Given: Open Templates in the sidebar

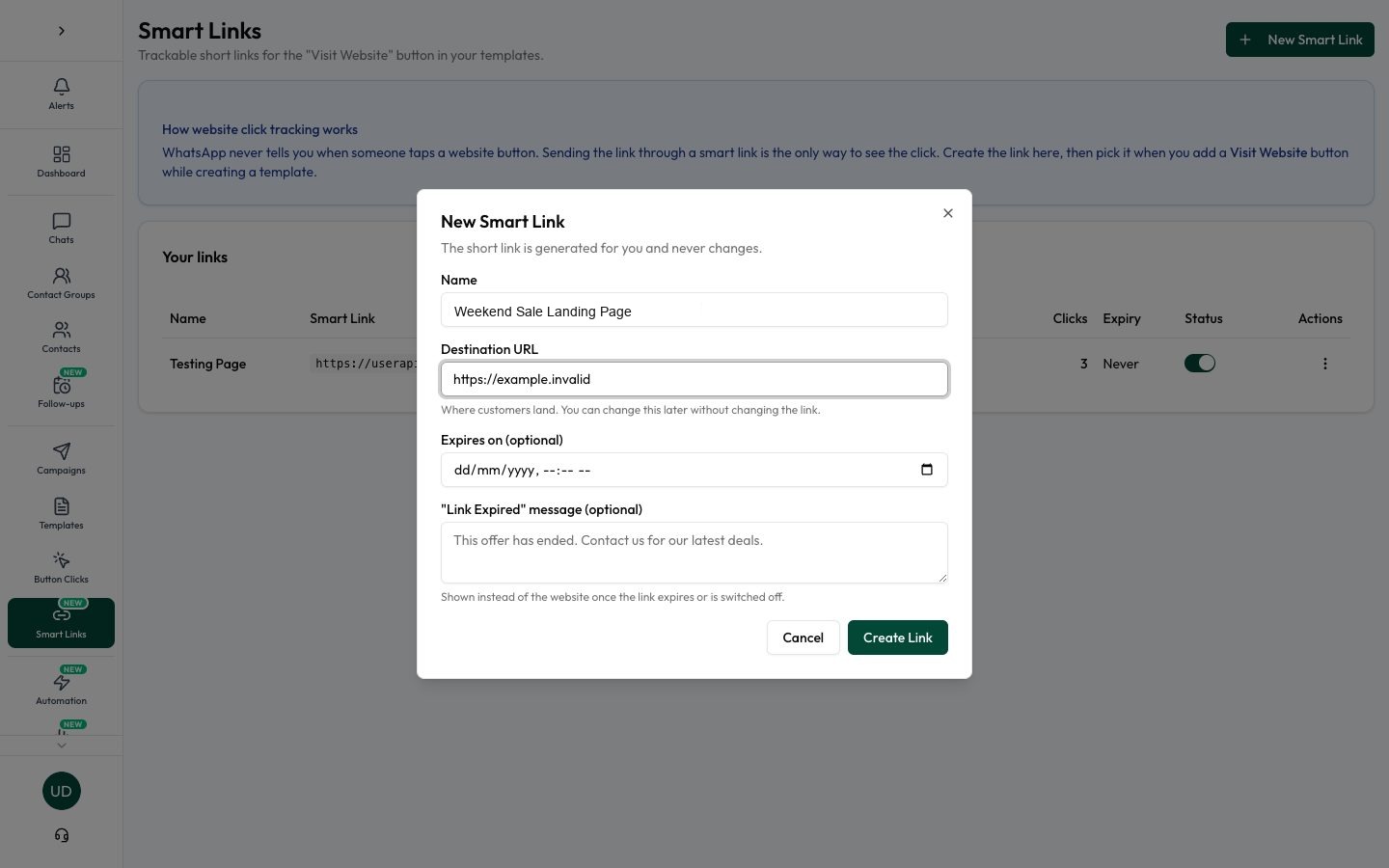Looking at the screenshot, I should pyautogui.click(x=61, y=514).
